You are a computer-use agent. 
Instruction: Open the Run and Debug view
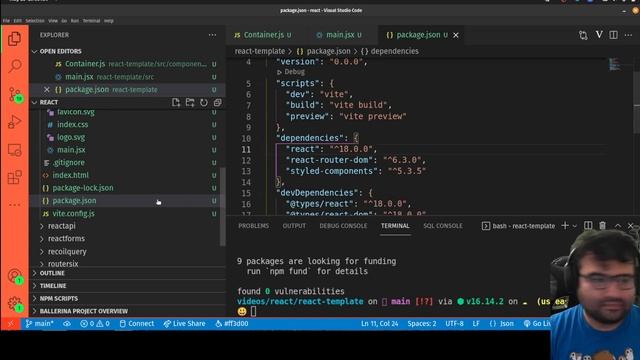15,122
